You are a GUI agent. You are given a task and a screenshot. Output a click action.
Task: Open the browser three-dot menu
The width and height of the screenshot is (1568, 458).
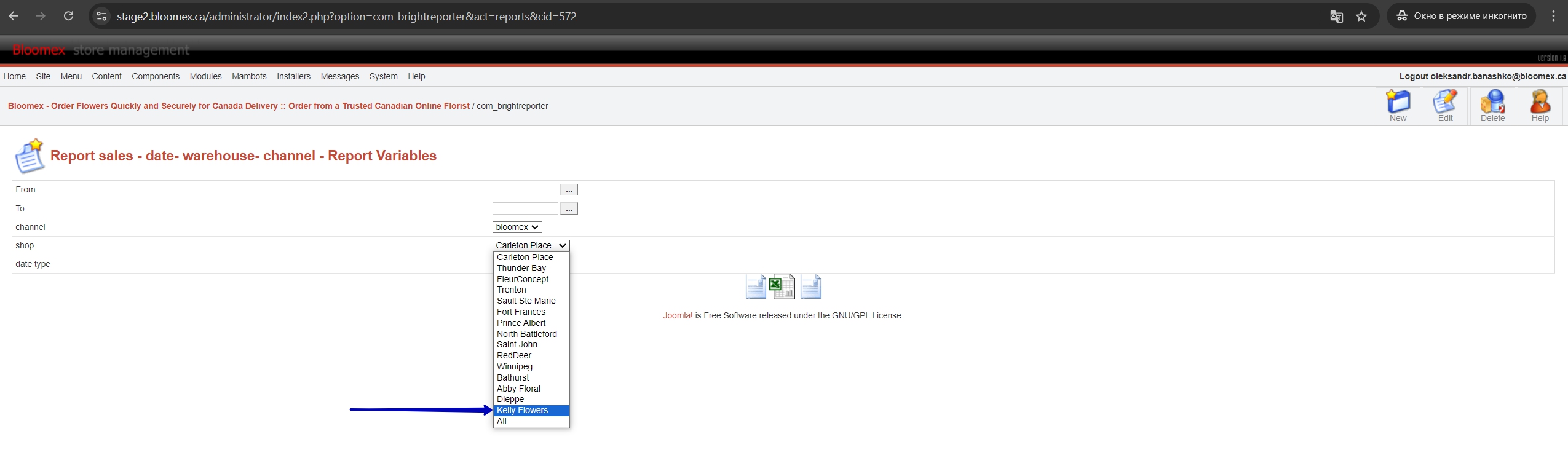(x=1553, y=16)
